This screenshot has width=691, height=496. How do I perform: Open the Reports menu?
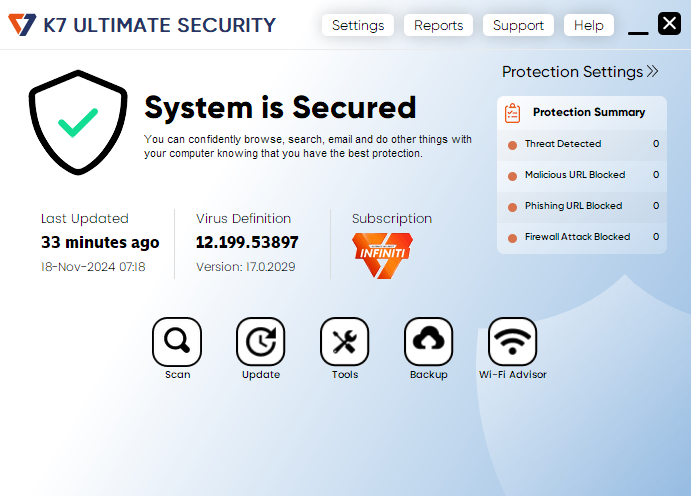pyautogui.click(x=438, y=26)
